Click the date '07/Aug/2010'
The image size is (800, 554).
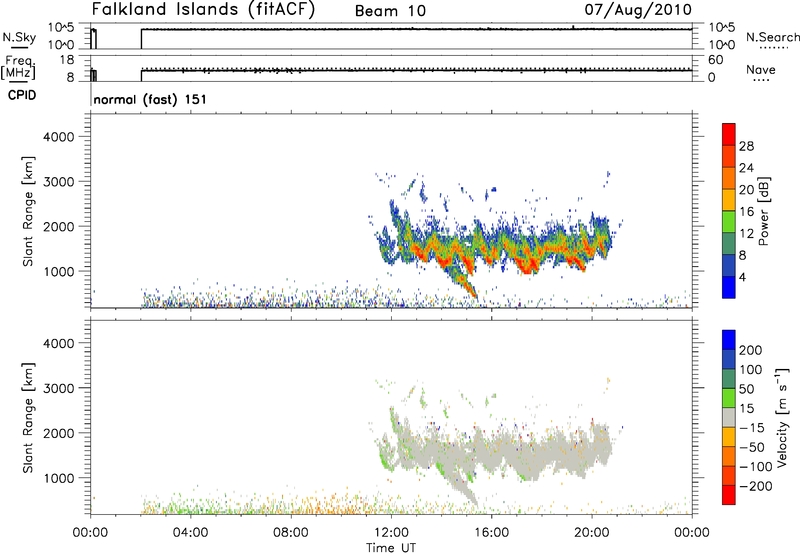pyautogui.click(x=638, y=10)
